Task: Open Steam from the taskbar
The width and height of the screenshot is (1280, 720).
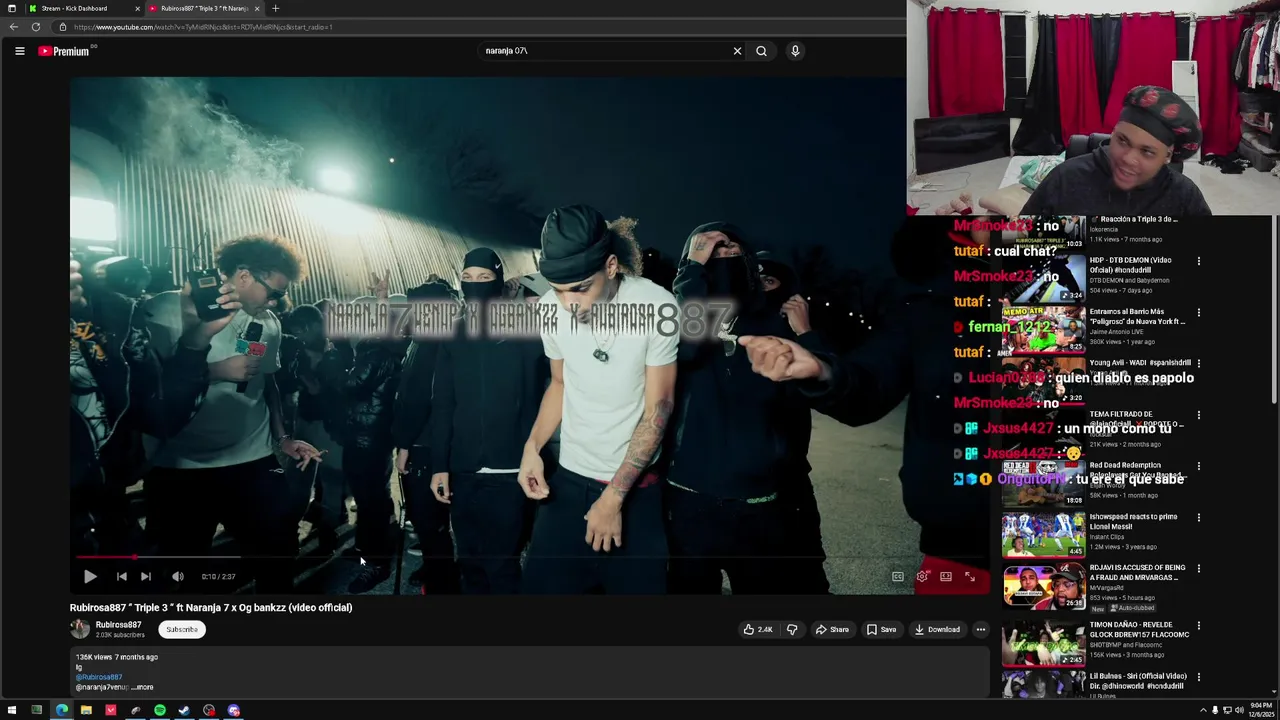Action: click(x=184, y=711)
